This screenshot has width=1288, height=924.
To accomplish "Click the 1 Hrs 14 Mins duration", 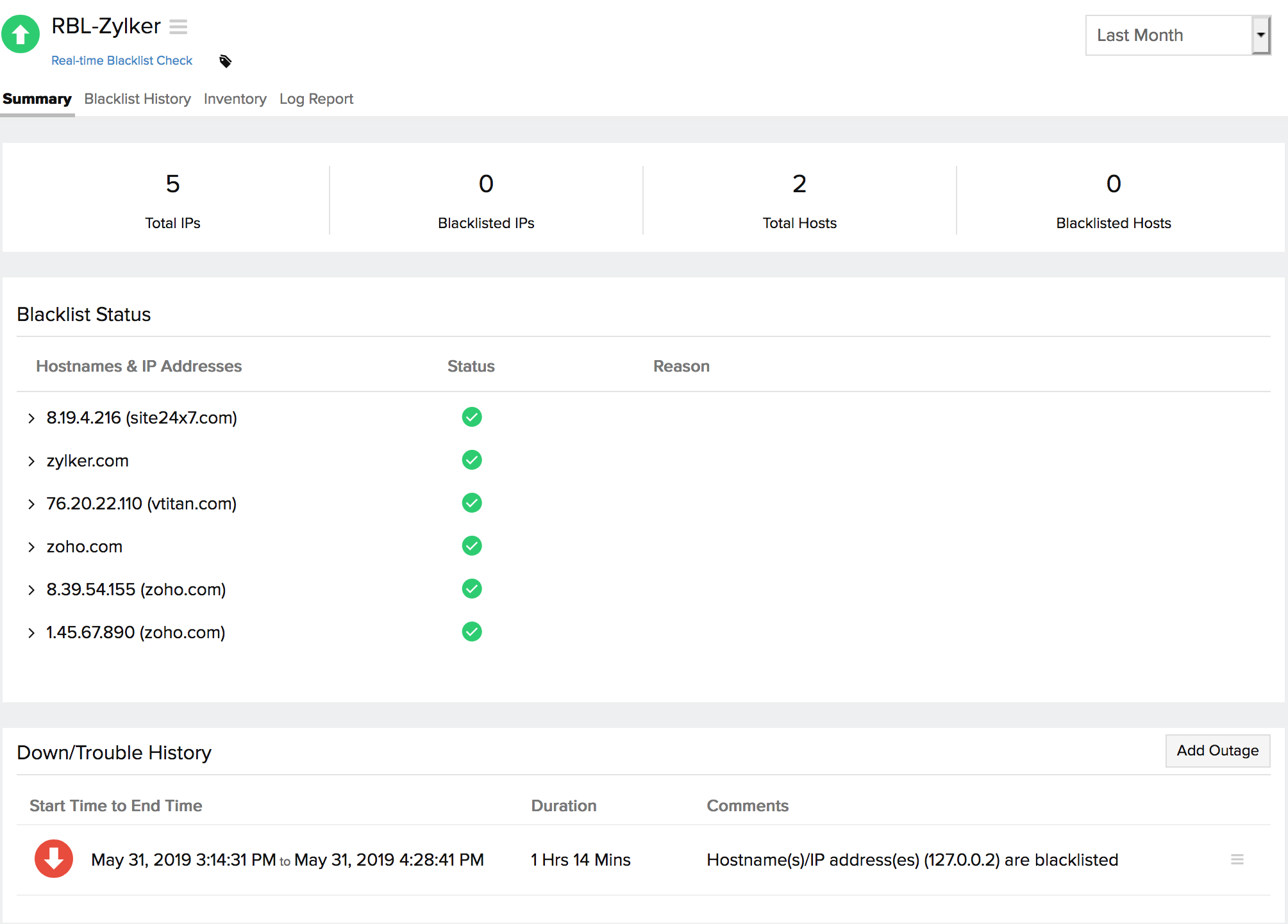I will click(581, 859).
